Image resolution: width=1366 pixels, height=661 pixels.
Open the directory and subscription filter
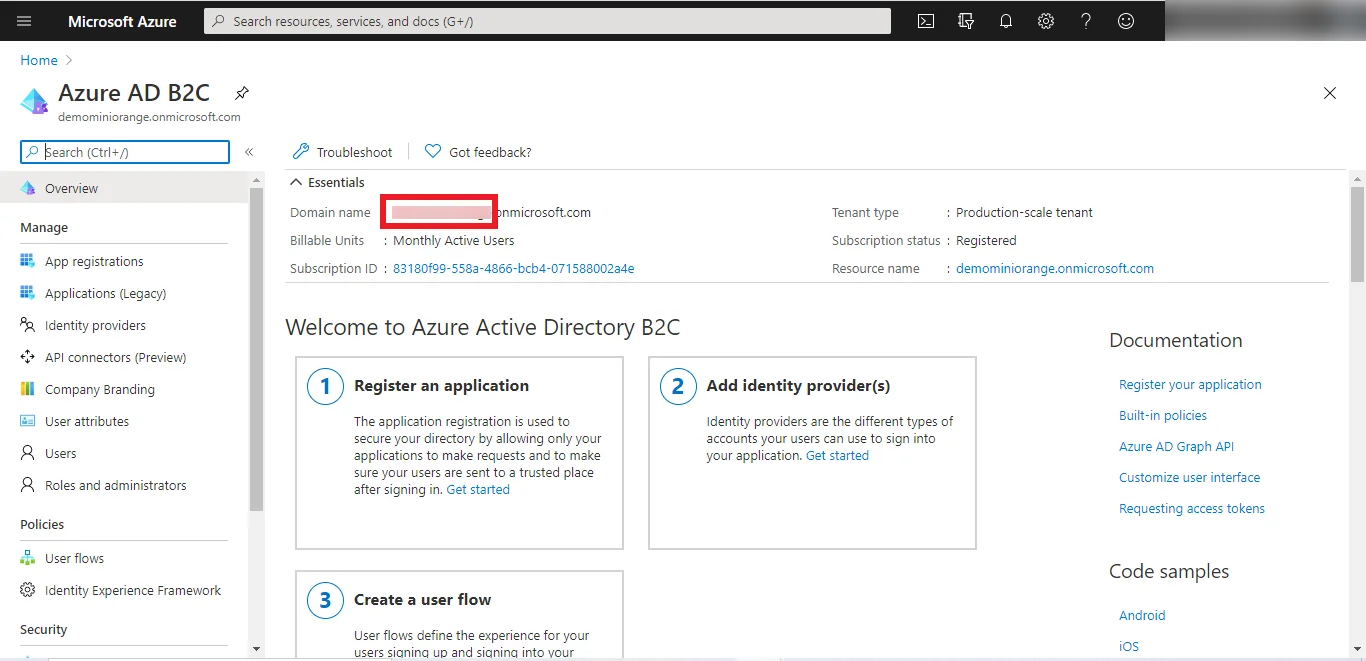(966, 20)
